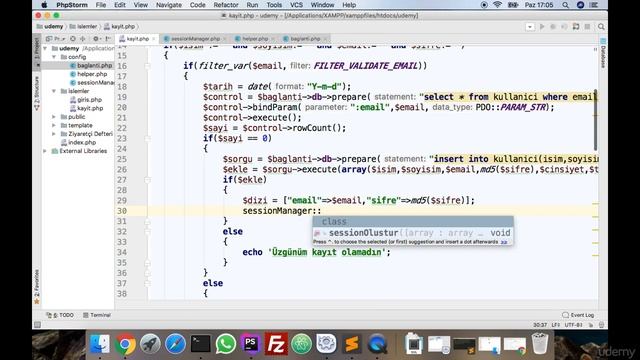Screen dimensions: 640x360
Task: Select sessionOlustur completion suggestion
Action: pos(413,233)
